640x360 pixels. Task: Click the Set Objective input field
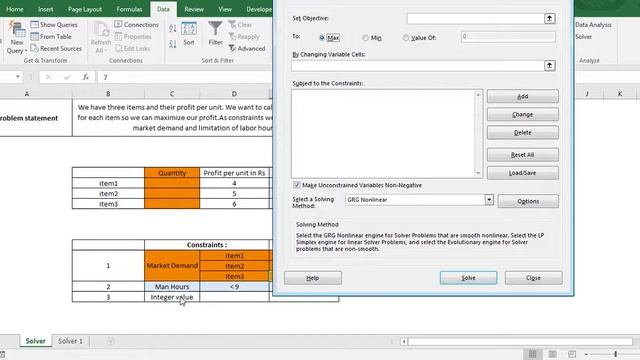pos(476,18)
